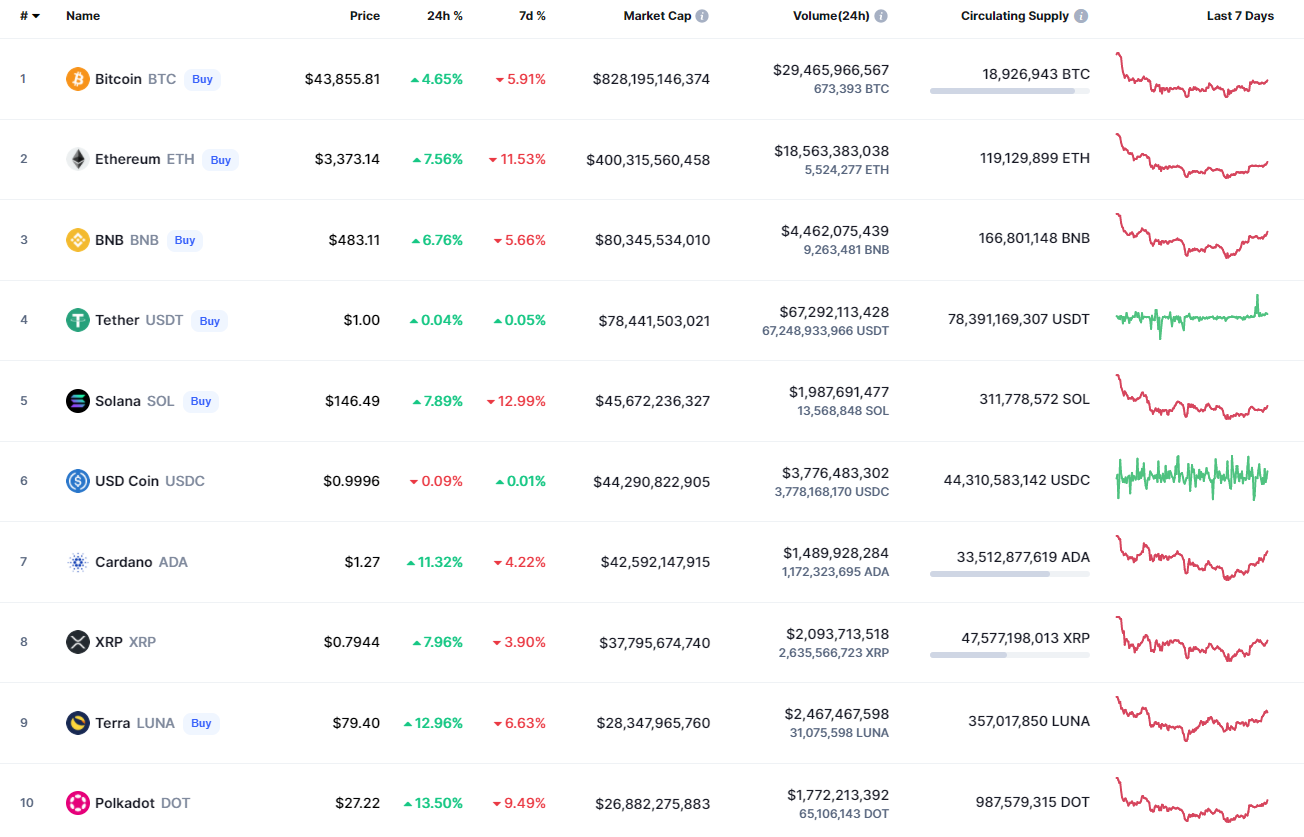
Task: Click the Ethereum diamond logo icon
Action: 77,159
